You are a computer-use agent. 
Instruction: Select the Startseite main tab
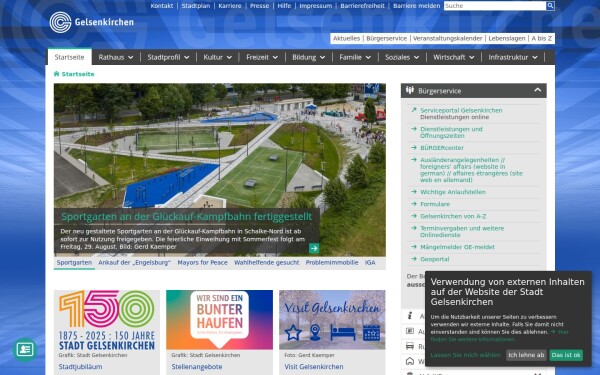(69, 57)
